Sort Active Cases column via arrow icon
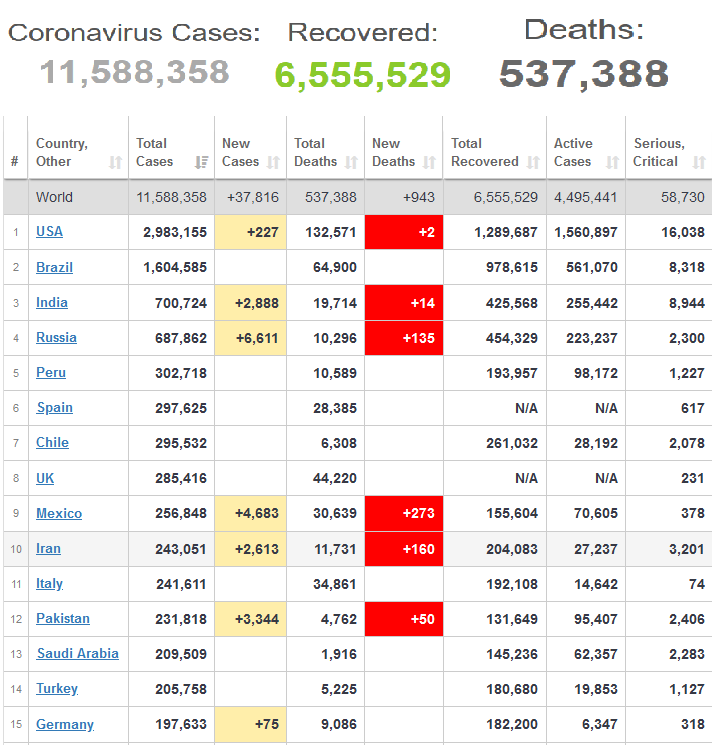 click(x=612, y=162)
